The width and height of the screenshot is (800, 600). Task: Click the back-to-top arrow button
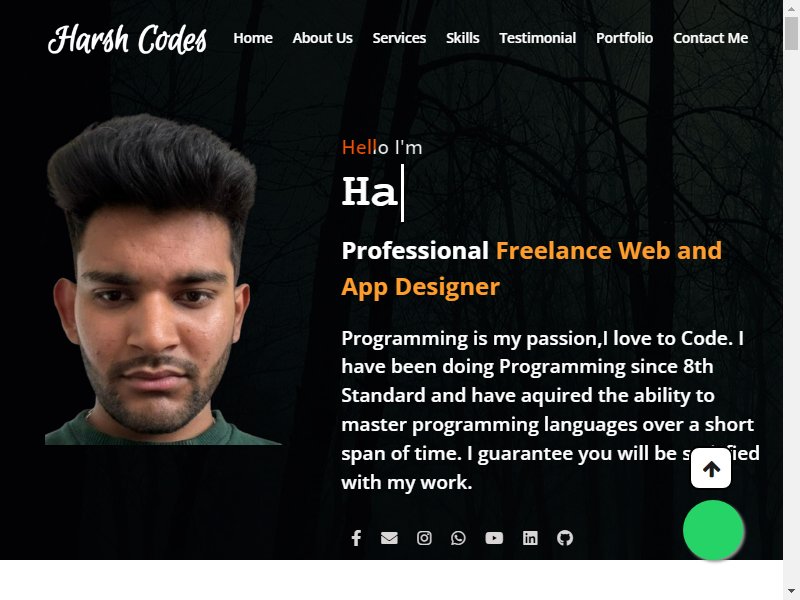point(711,468)
